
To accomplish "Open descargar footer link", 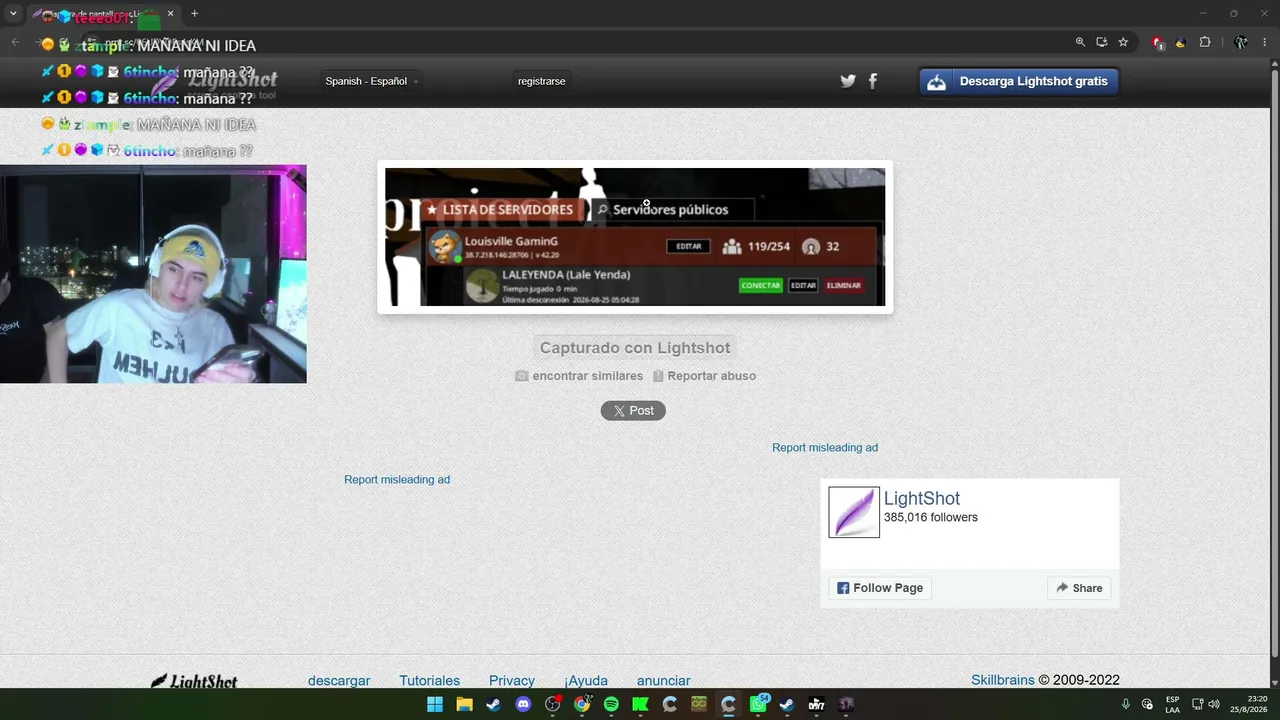I will coord(339,681).
